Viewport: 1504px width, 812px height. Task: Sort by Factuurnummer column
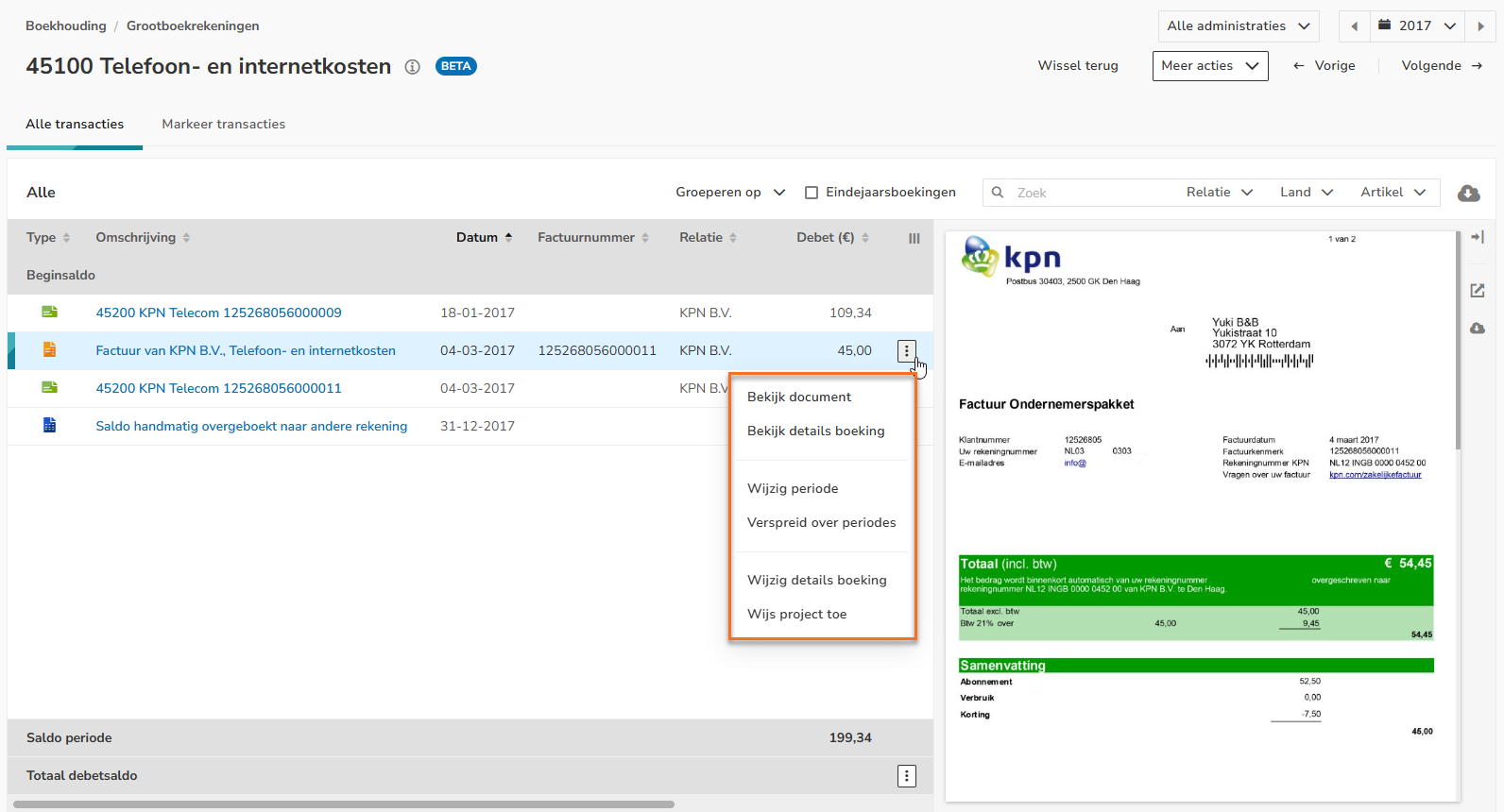pos(593,238)
